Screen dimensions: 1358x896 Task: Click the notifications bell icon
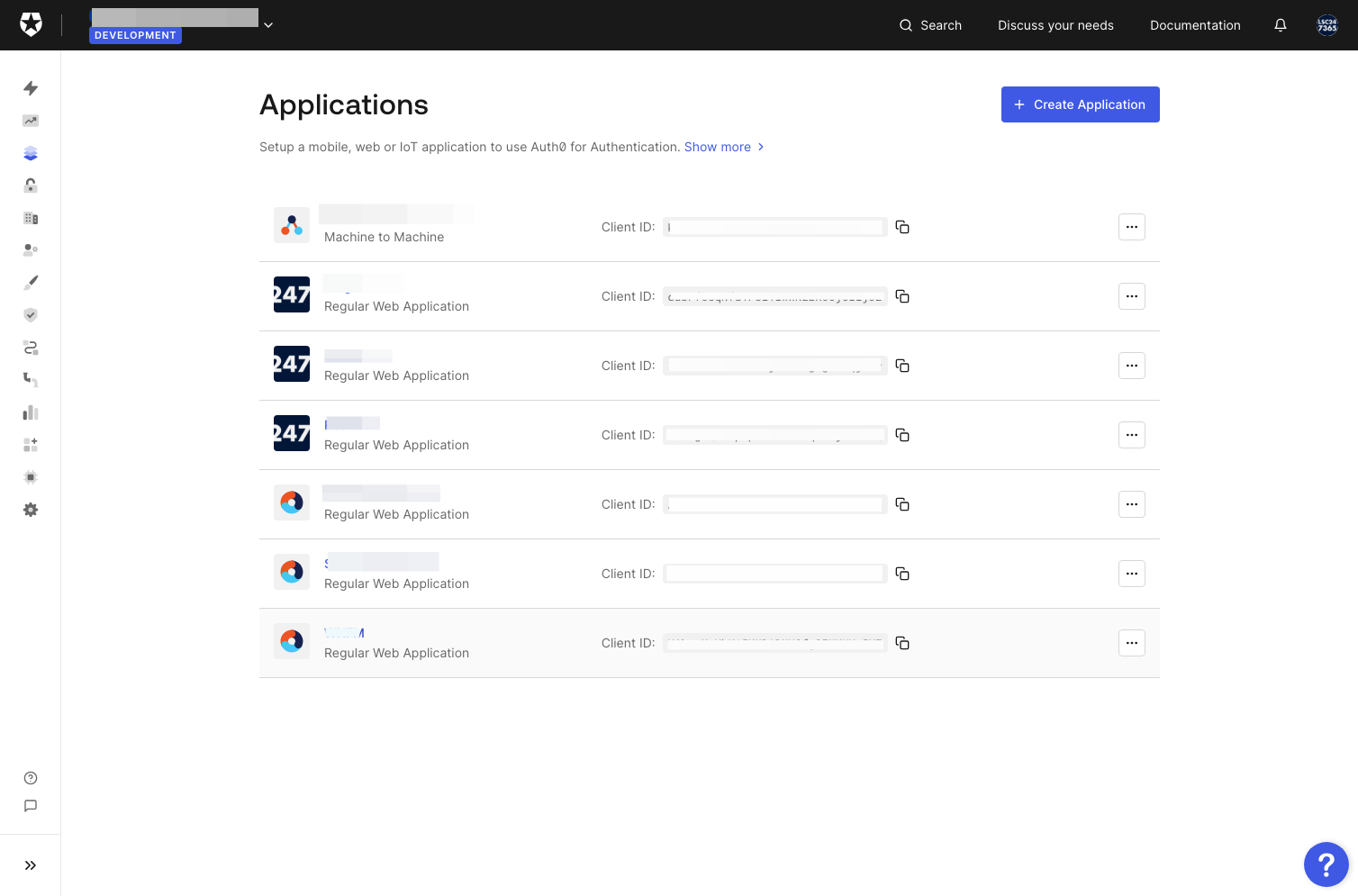pyautogui.click(x=1281, y=25)
